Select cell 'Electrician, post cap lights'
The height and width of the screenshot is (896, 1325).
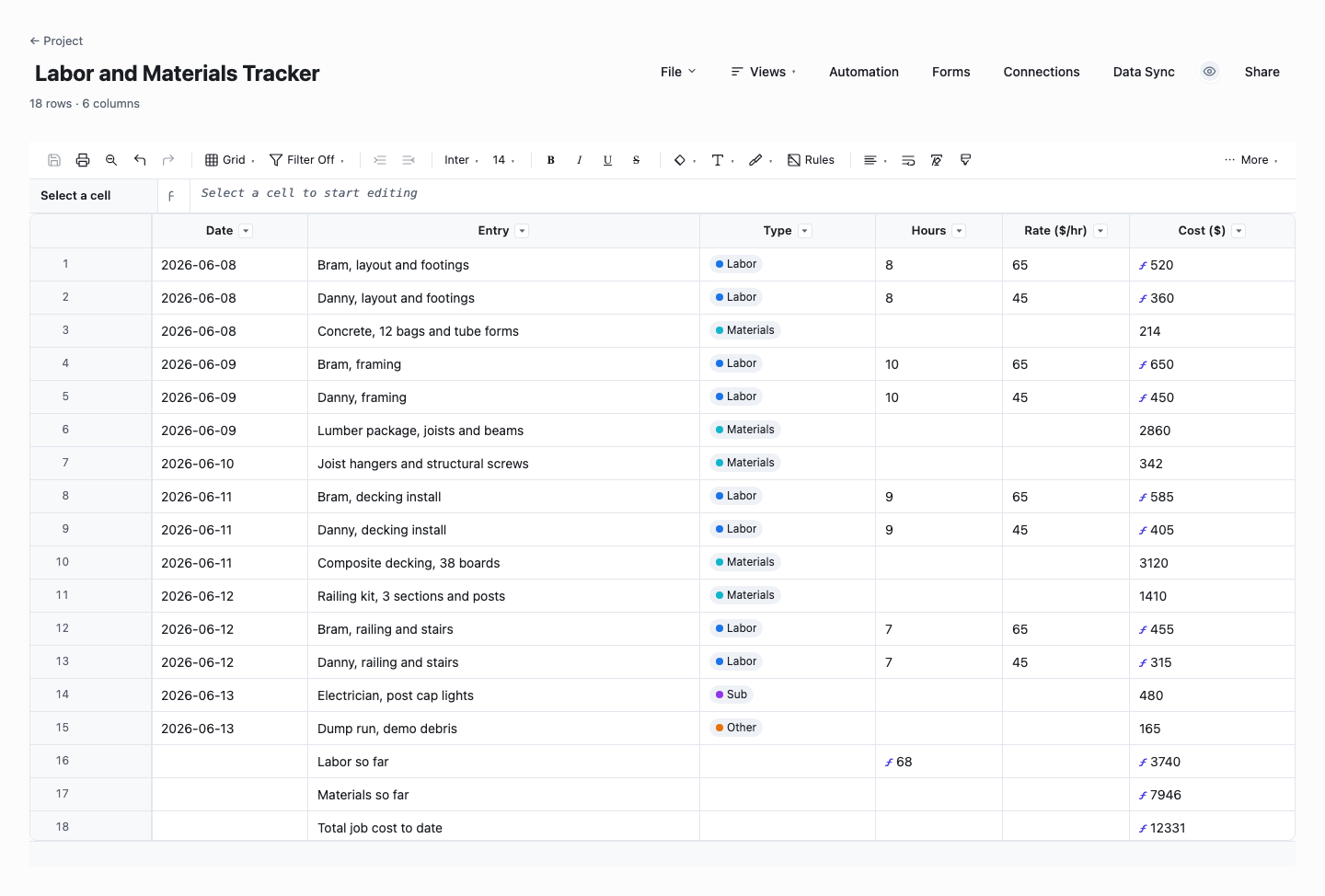coord(503,695)
